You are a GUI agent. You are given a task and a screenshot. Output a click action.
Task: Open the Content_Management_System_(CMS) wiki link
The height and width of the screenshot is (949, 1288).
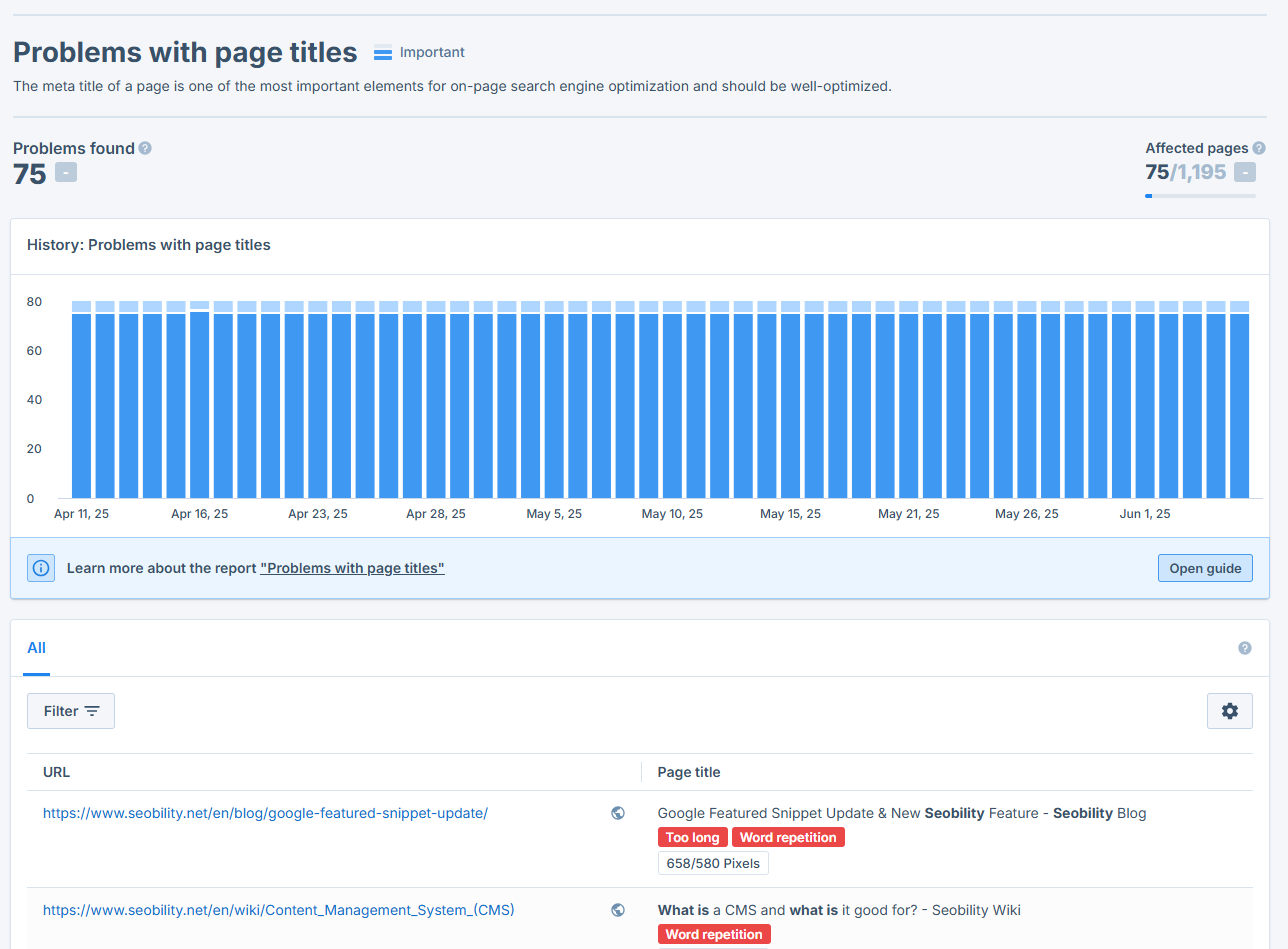(278, 910)
